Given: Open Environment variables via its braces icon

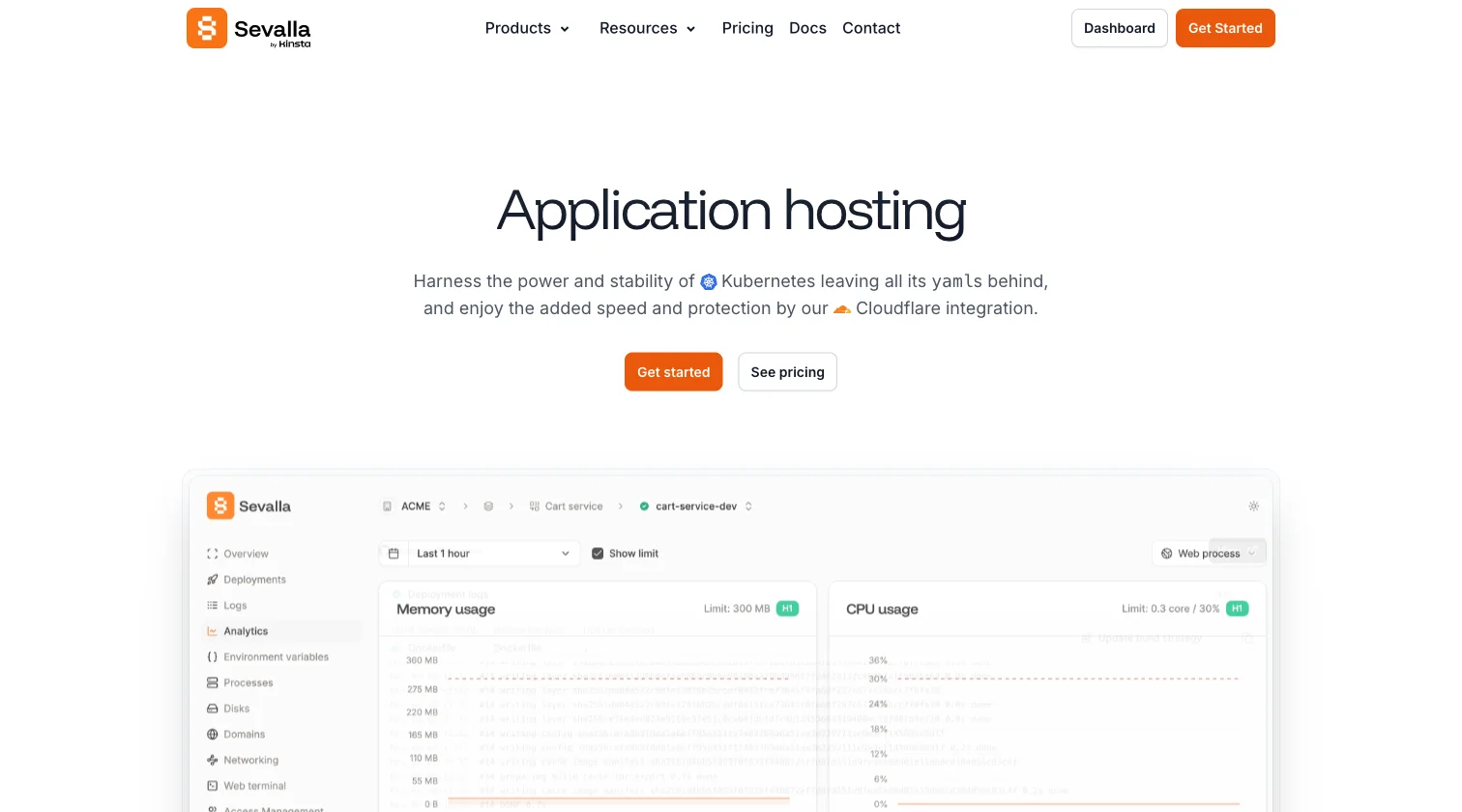Looking at the screenshot, I should (x=213, y=657).
